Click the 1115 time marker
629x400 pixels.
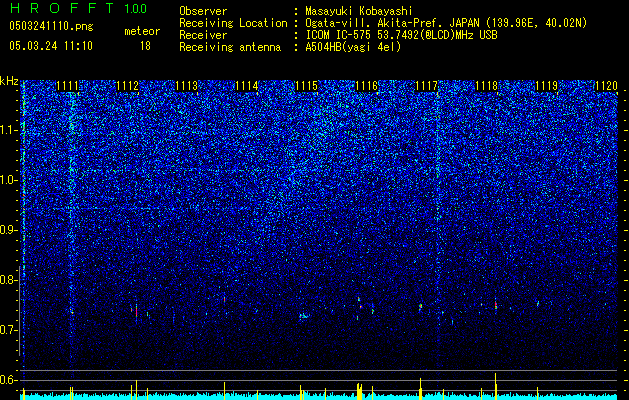pos(306,86)
